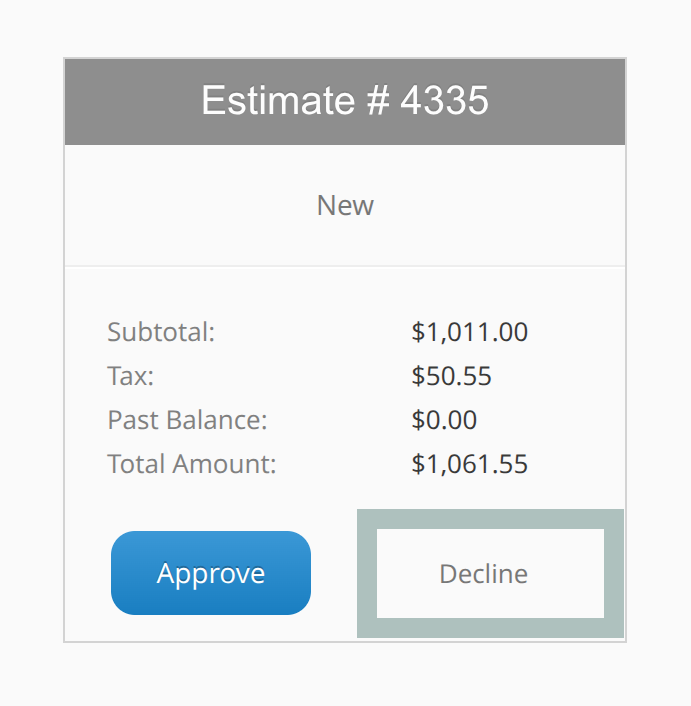Click the Past Balance label

coord(187,420)
